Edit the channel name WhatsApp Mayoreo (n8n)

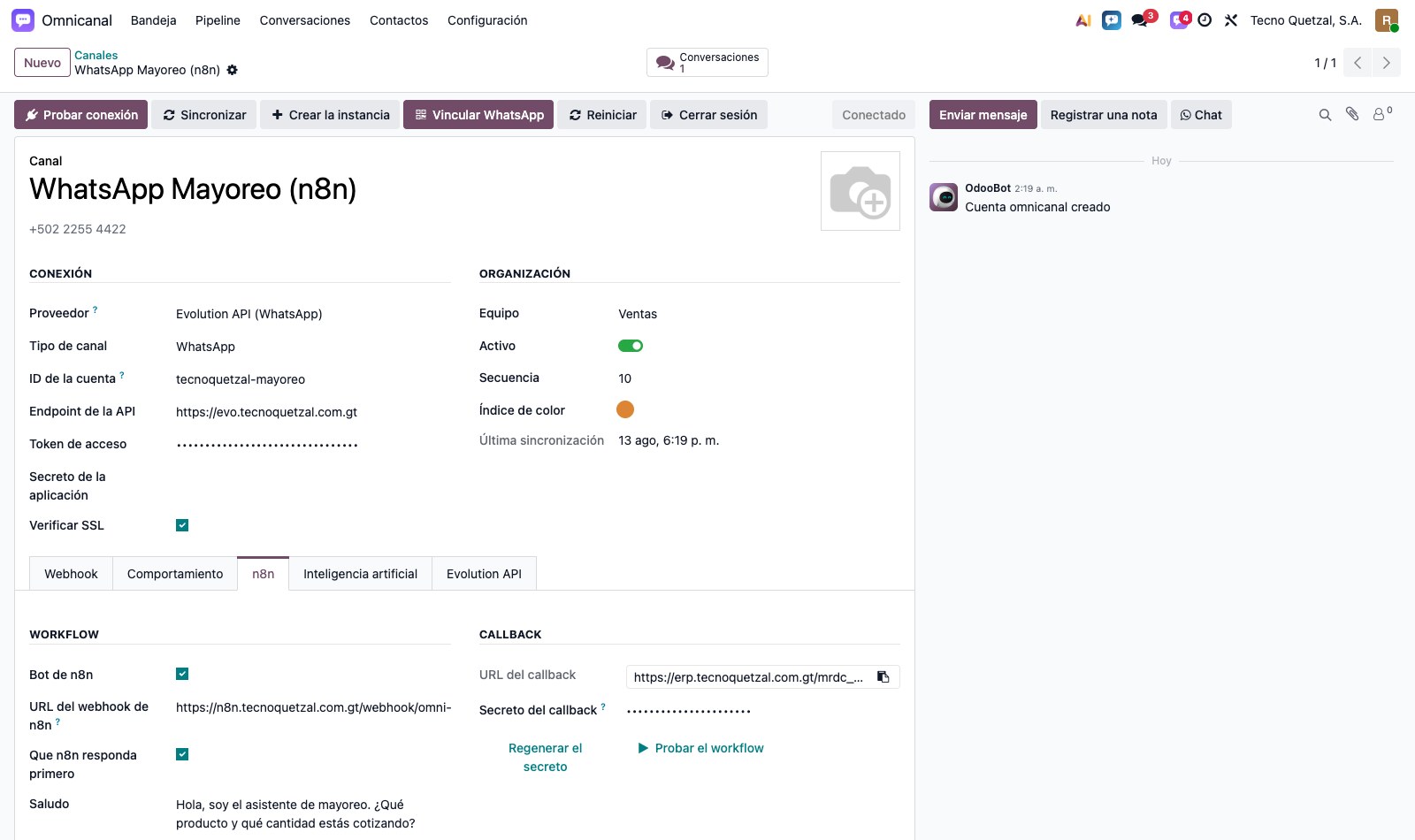[193, 189]
